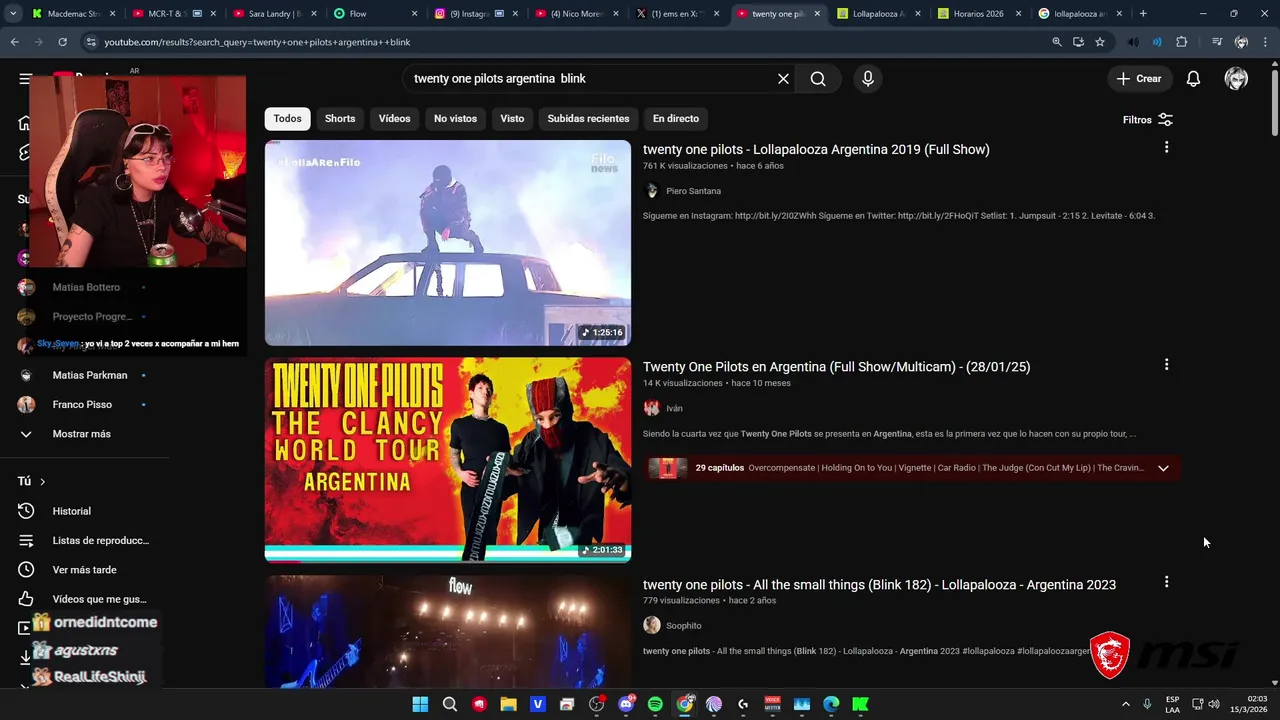Viewport: 1280px width, 720px height.
Task: Bookmark this page with the star
Action: click(x=1100, y=42)
